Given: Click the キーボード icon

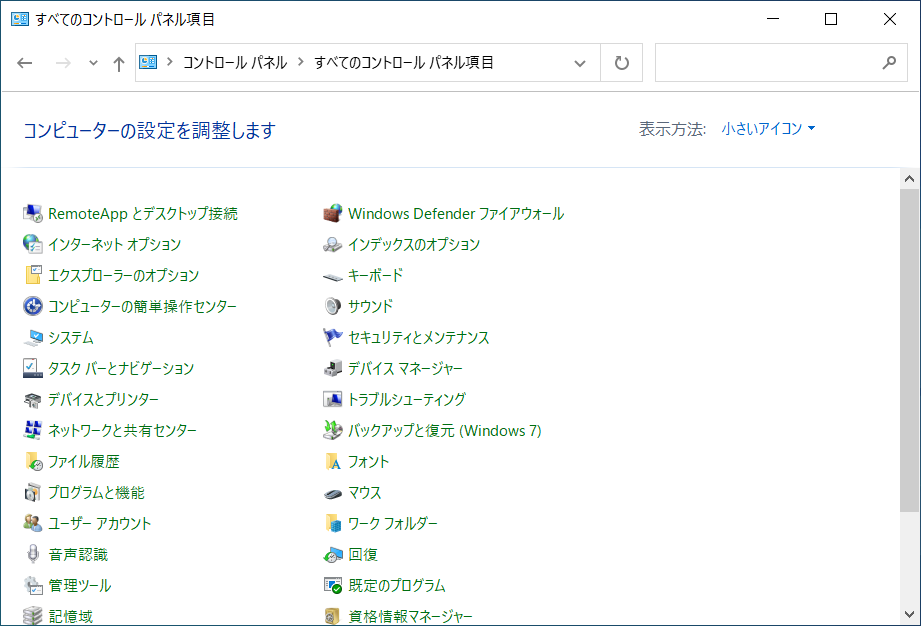Looking at the screenshot, I should 333,275.
